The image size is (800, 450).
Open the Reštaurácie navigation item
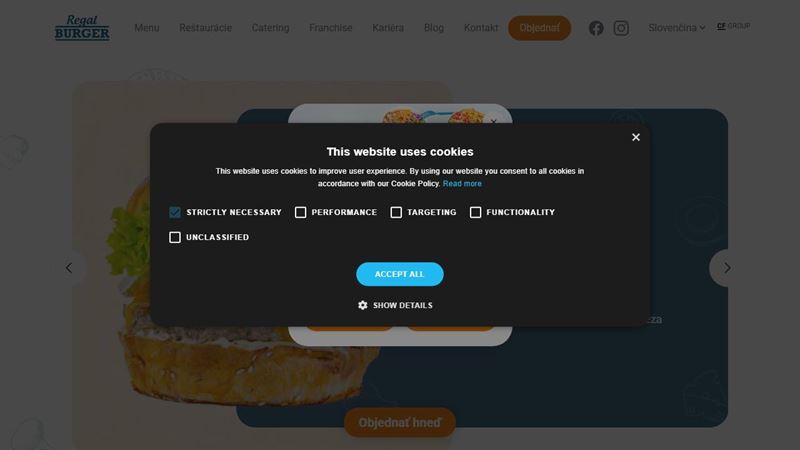coord(206,28)
